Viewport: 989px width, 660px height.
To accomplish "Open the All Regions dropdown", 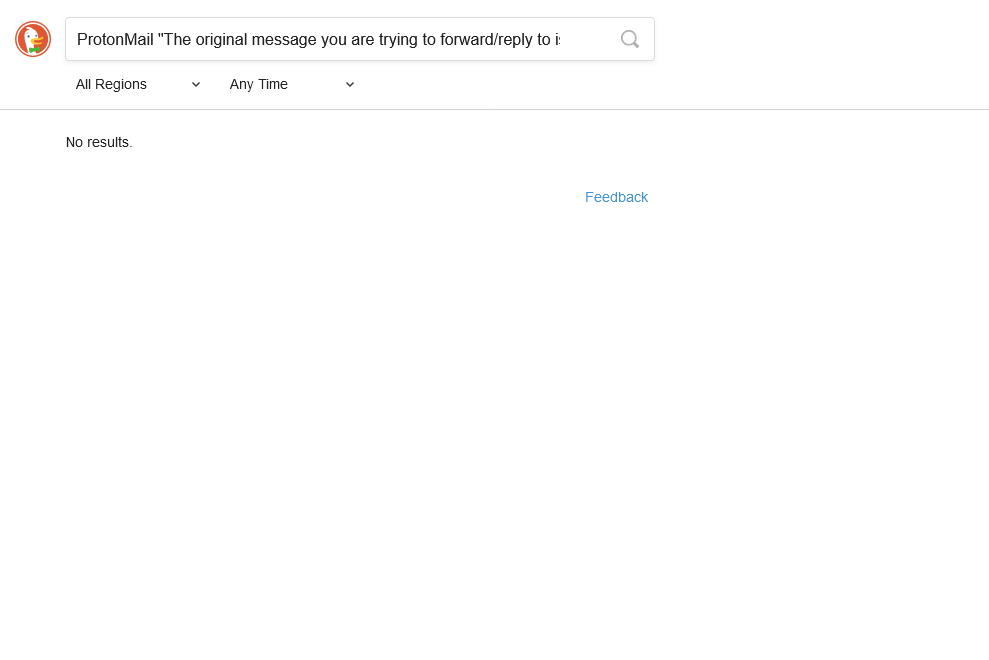I will click(138, 85).
